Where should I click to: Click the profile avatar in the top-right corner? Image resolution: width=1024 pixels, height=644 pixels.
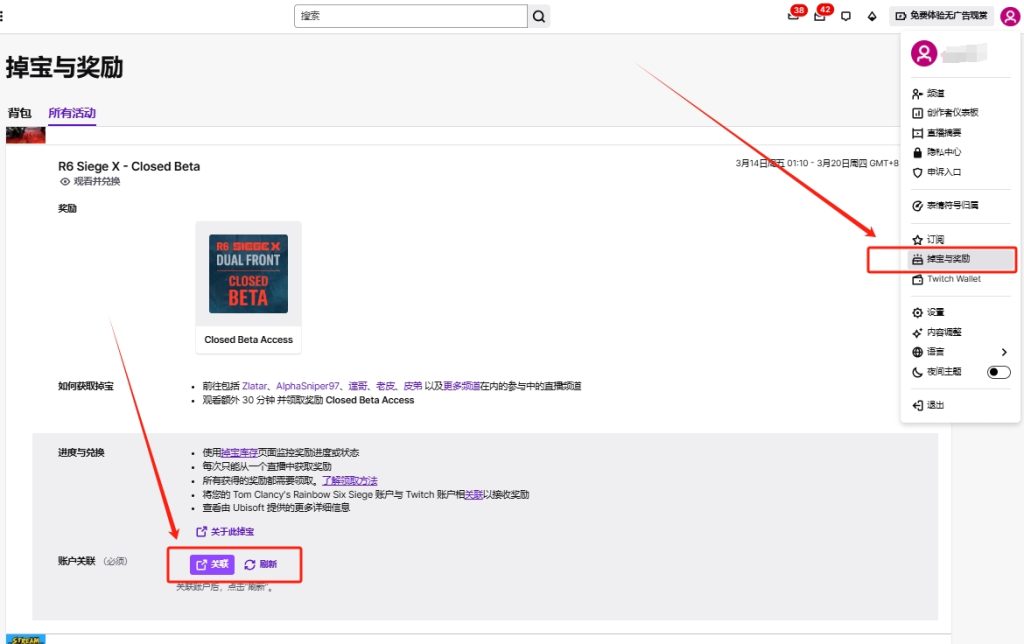coord(1010,16)
